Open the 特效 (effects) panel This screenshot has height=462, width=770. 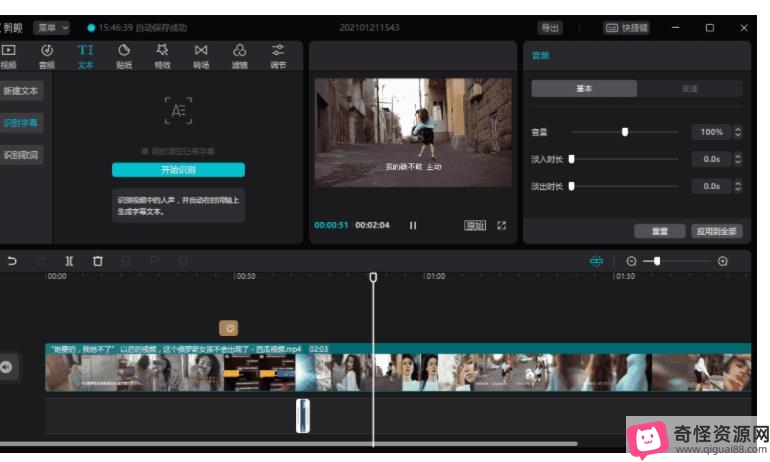(x=162, y=55)
